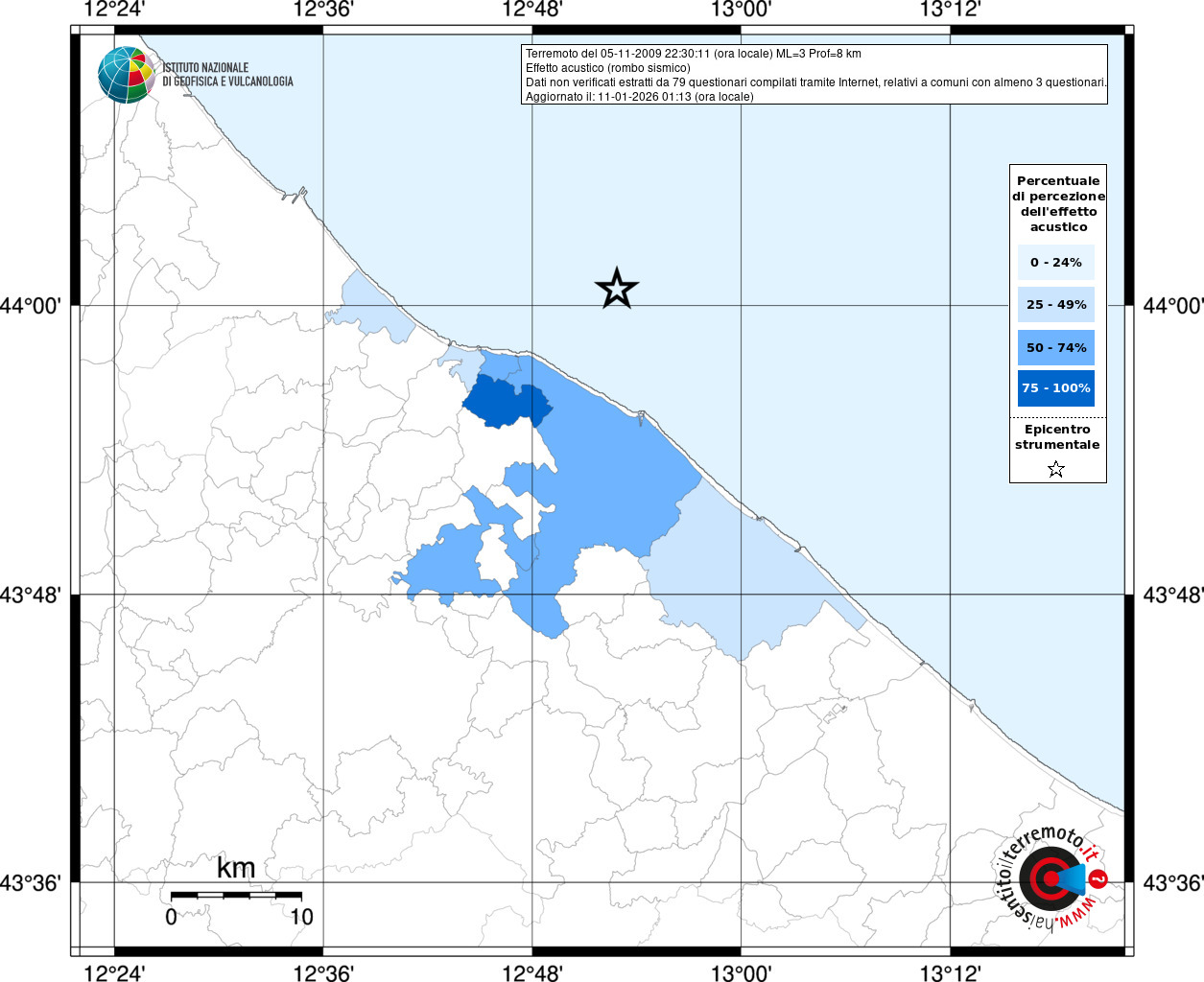The image size is (1204, 982).
Task: Click the scale bar '10' value
Action: pos(301,917)
